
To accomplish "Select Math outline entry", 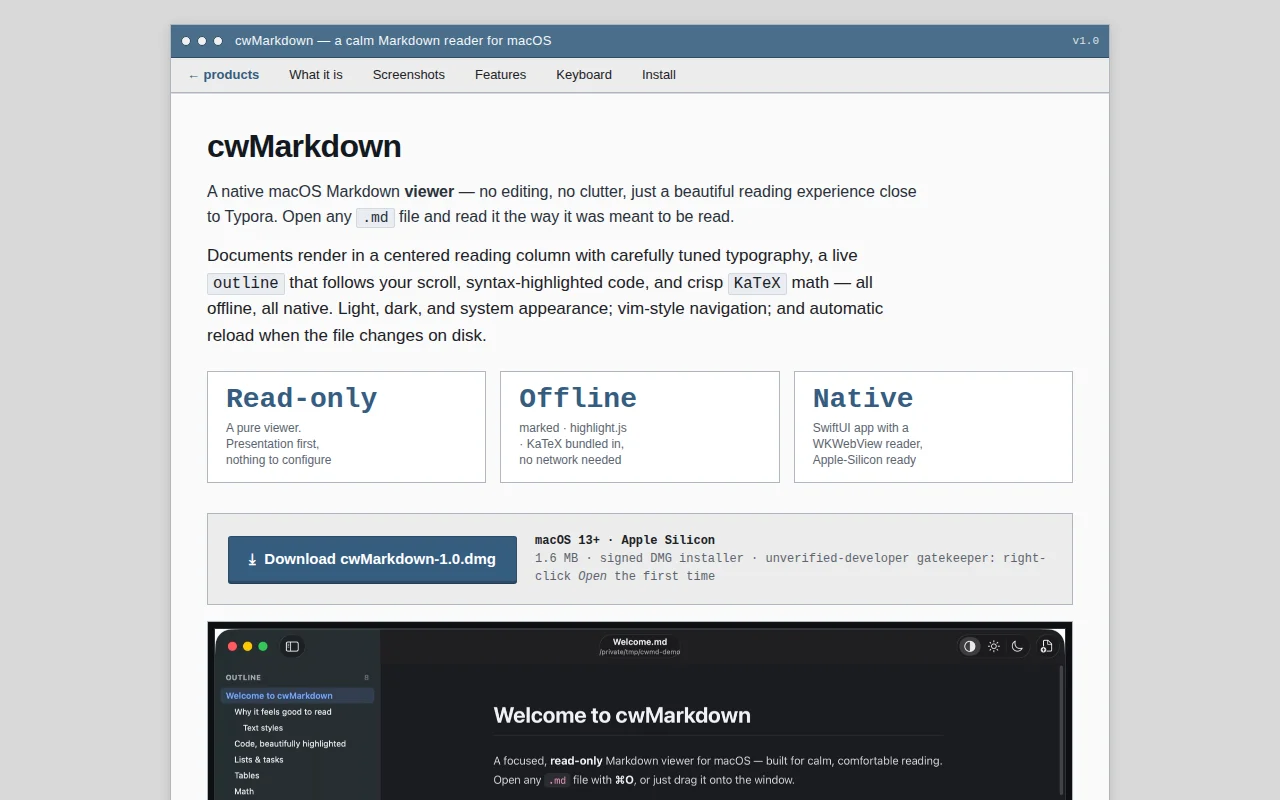I will (x=244, y=792).
